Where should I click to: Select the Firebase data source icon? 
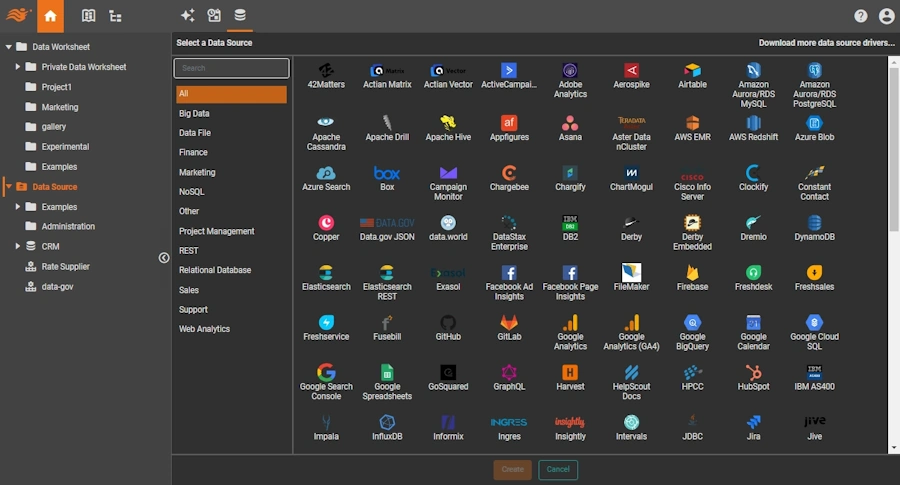point(692,273)
